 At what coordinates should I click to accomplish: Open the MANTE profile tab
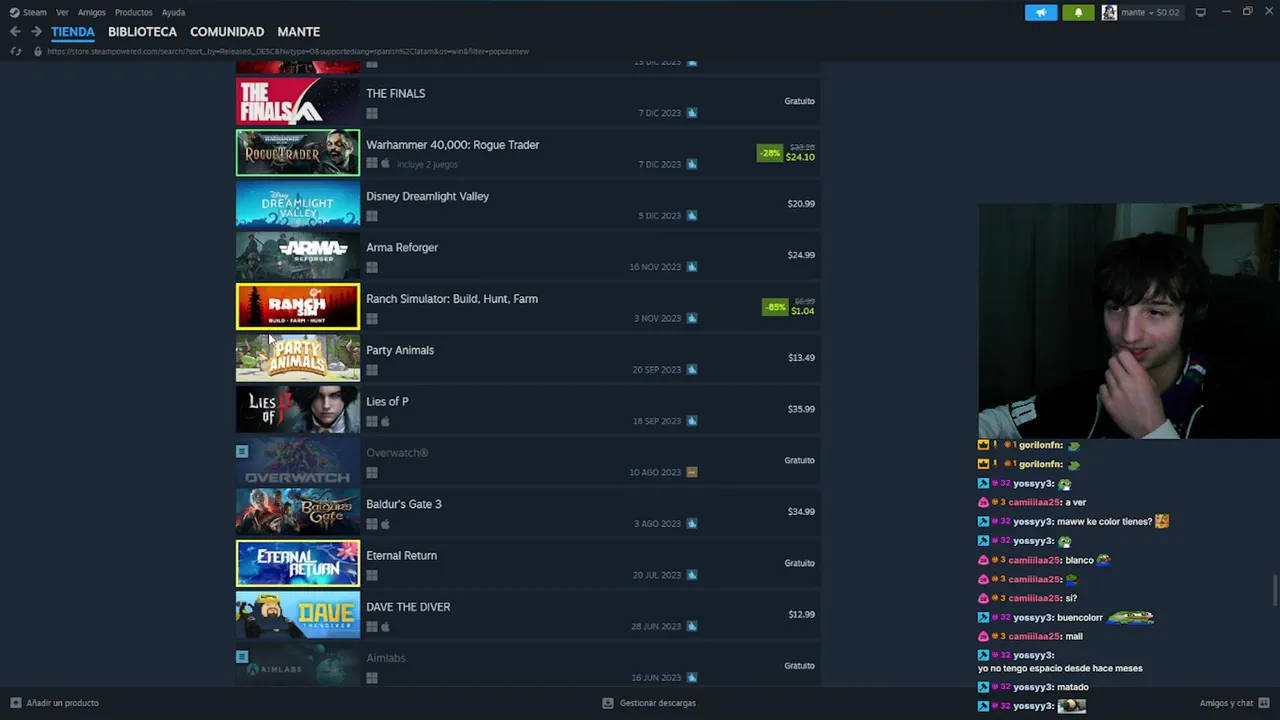tap(298, 32)
